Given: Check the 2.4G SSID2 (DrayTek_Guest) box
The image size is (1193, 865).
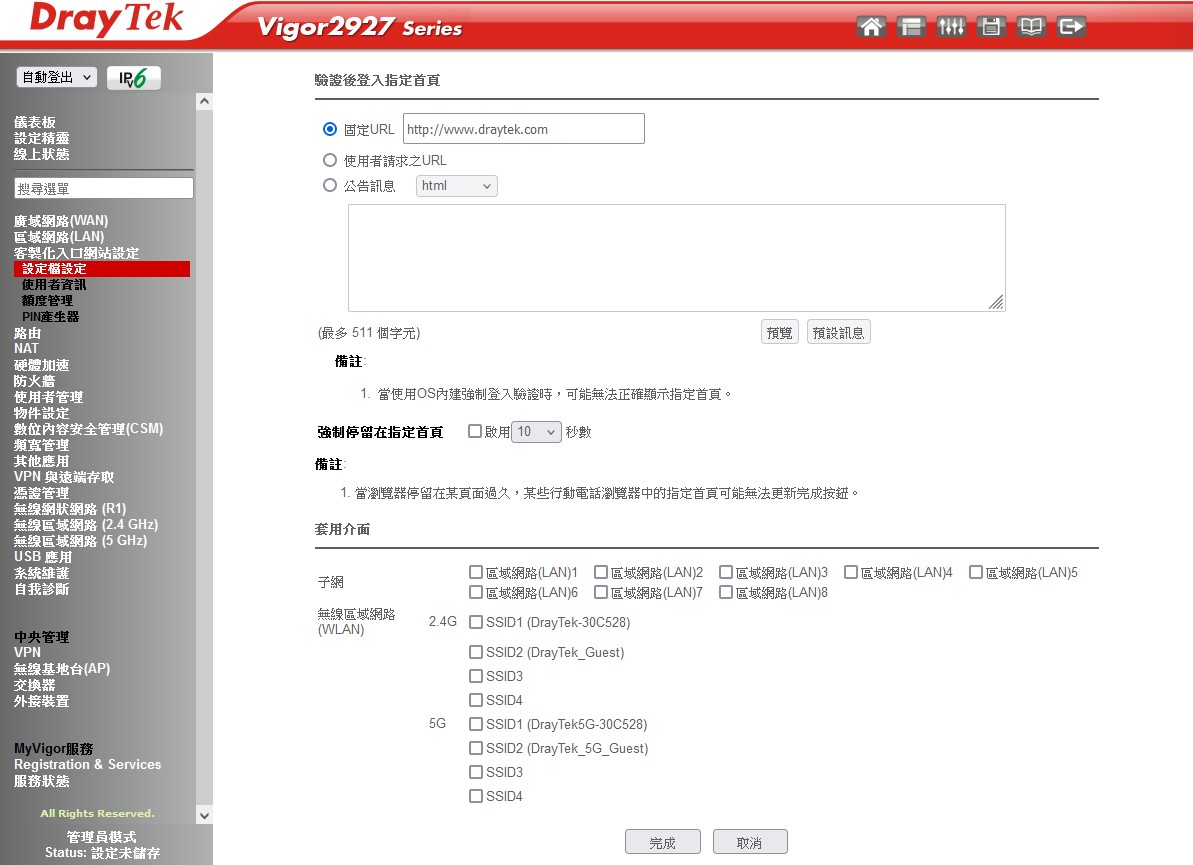Looking at the screenshot, I should click(x=476, y=652).
